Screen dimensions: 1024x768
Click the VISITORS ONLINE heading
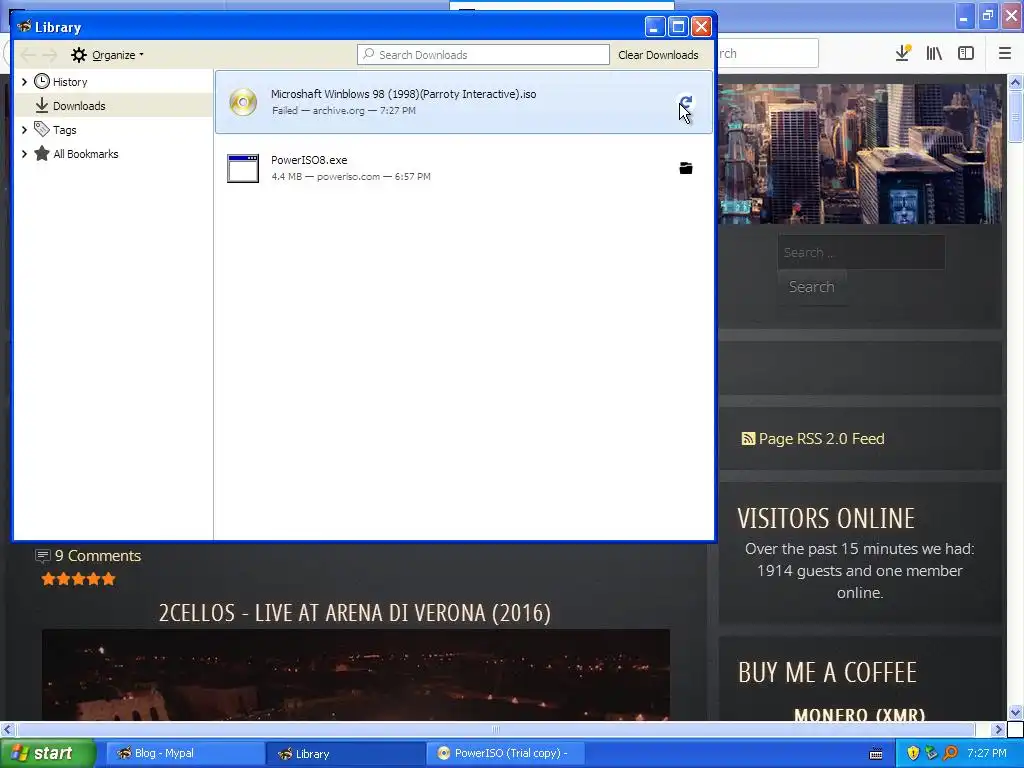(826, 519)
